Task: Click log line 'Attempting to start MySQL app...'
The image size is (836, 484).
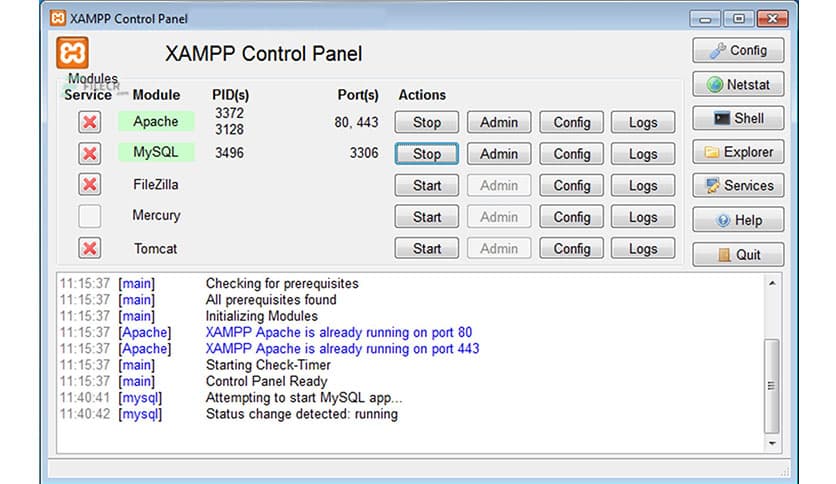Action: pos(304,398)
